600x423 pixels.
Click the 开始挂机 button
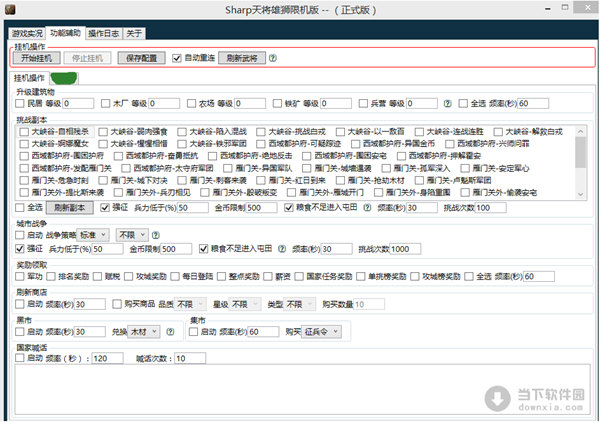[37, 58]
